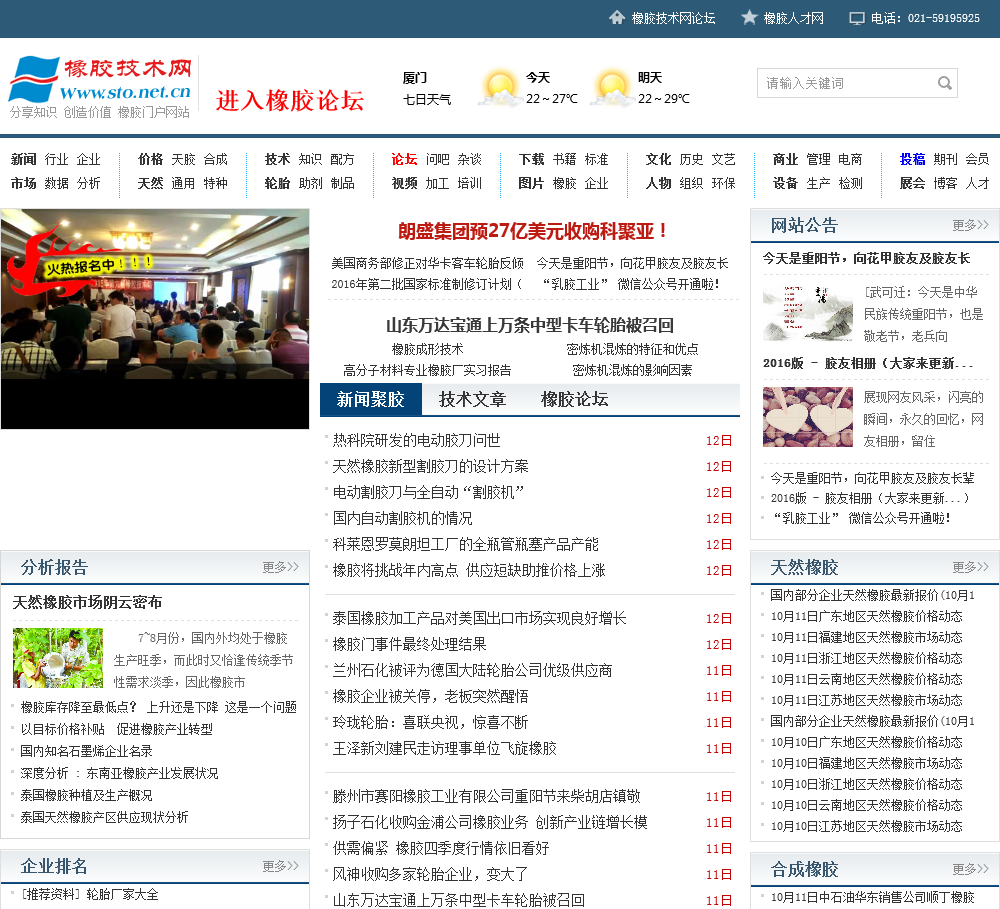
Task: Open the conference photo banner 火热报名中
Action: pos(155,319)
